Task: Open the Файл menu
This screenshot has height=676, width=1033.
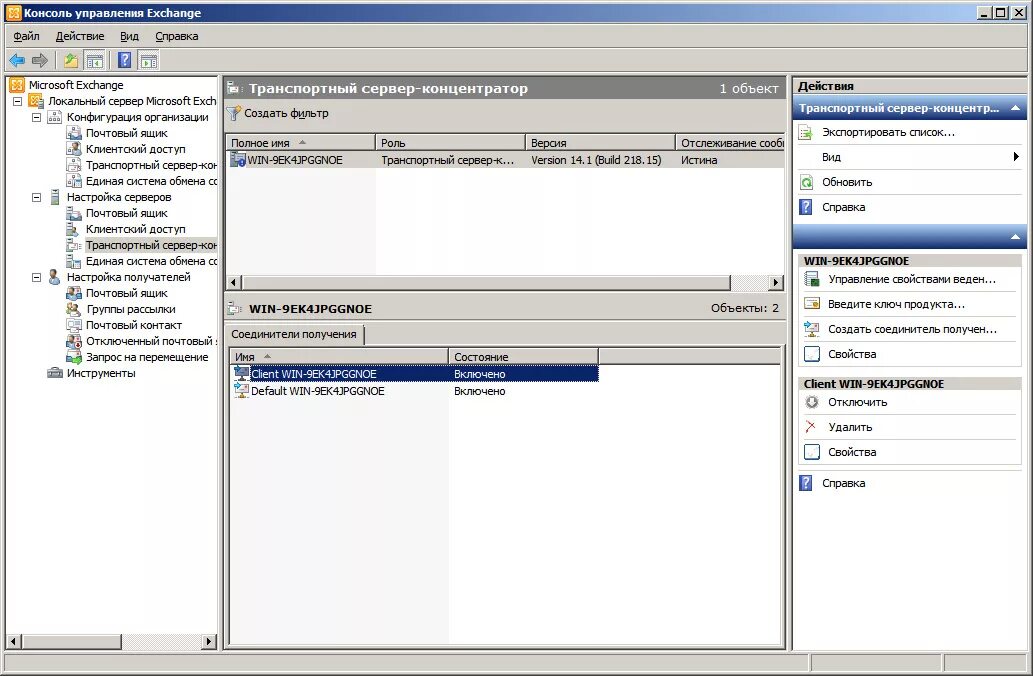Action: pyautogui.click(x=26, y=36)
